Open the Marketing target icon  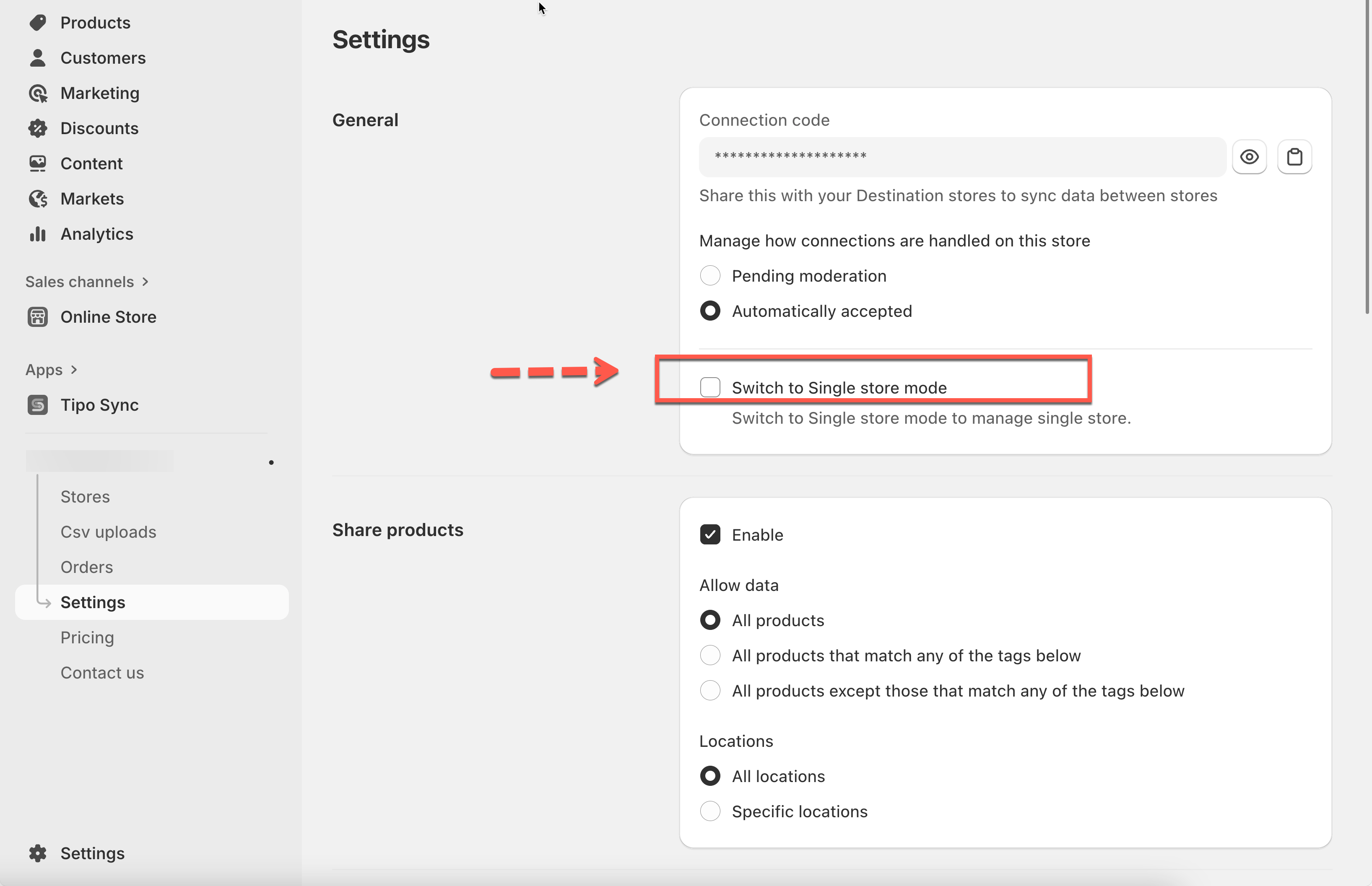(38, 93)
